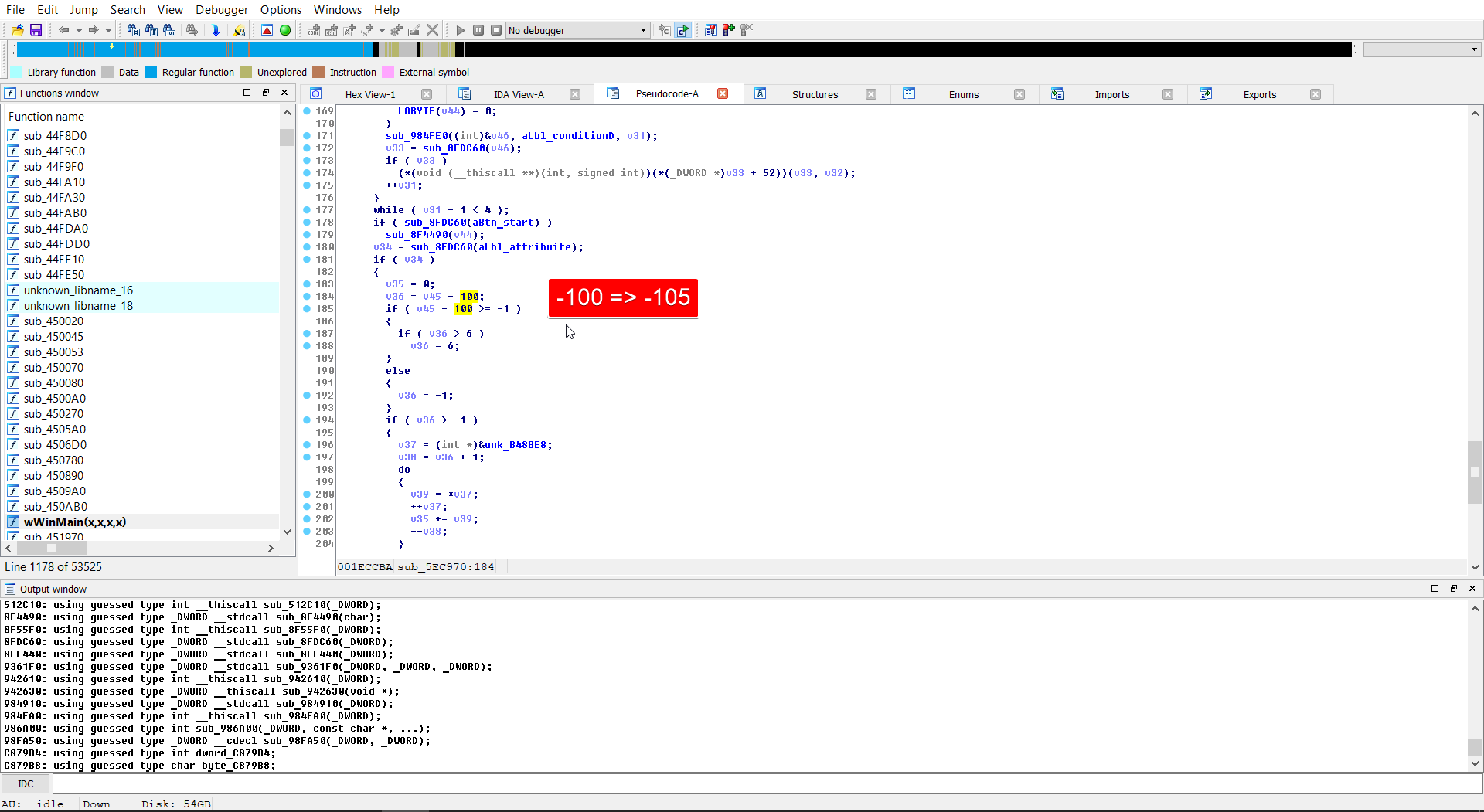The width and height of the screenshot is (1484, 812).
Task: Switch to the Hex View-1 tab
Action: tap(369, 94)
